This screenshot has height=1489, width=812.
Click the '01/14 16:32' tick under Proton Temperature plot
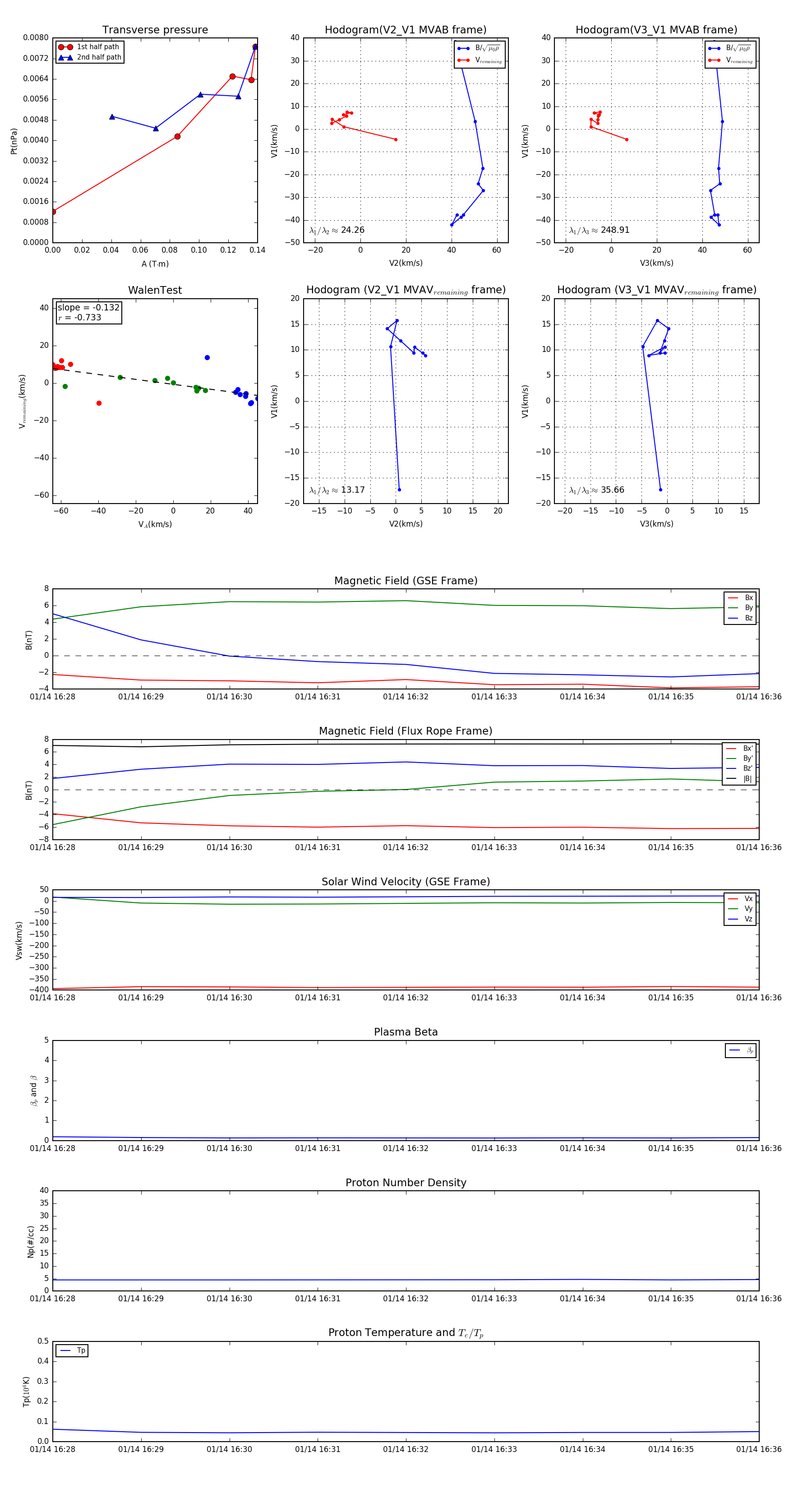click(406, 1449)
